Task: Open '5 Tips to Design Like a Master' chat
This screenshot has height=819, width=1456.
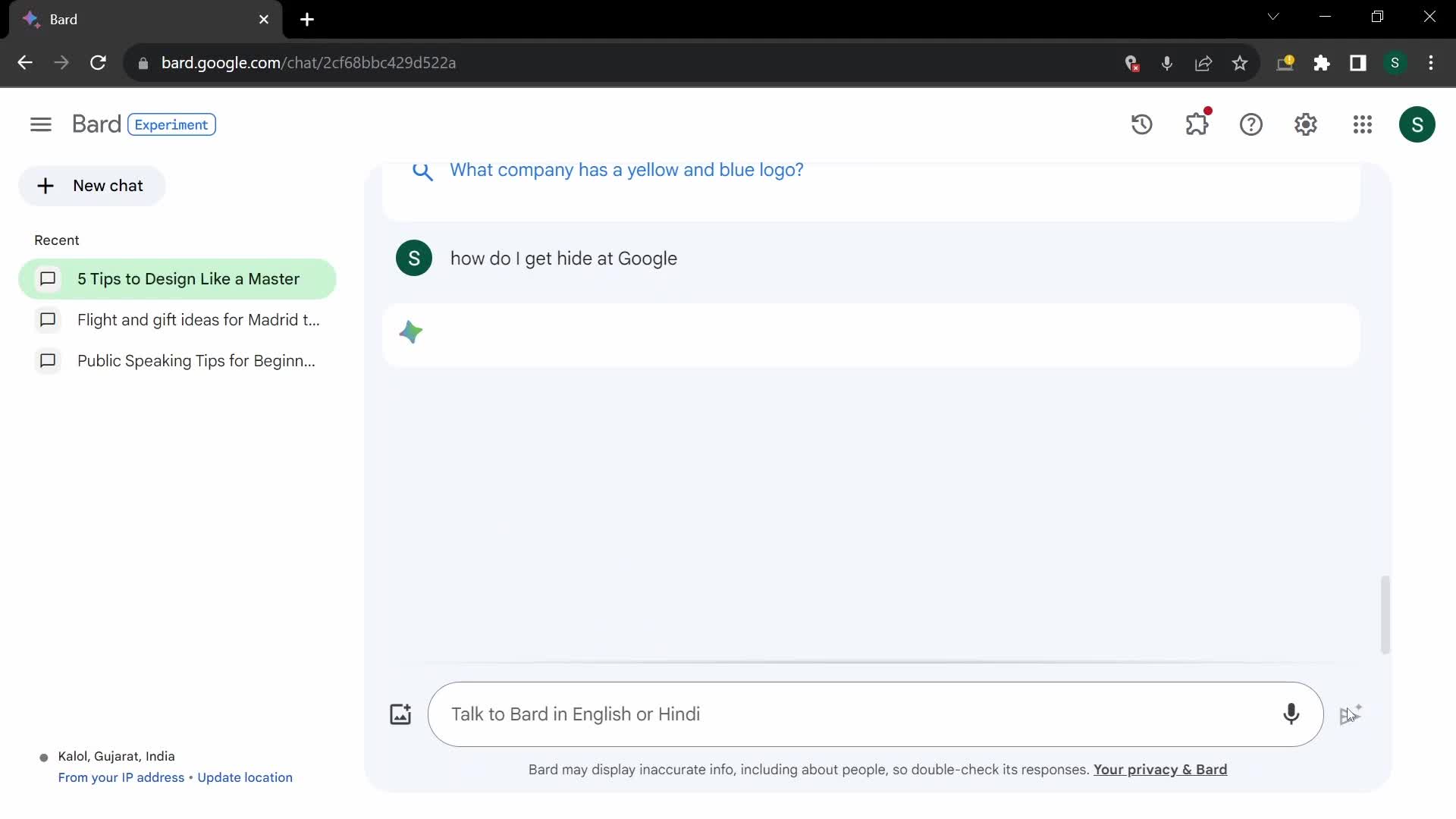Action: (x=177, y=279)
